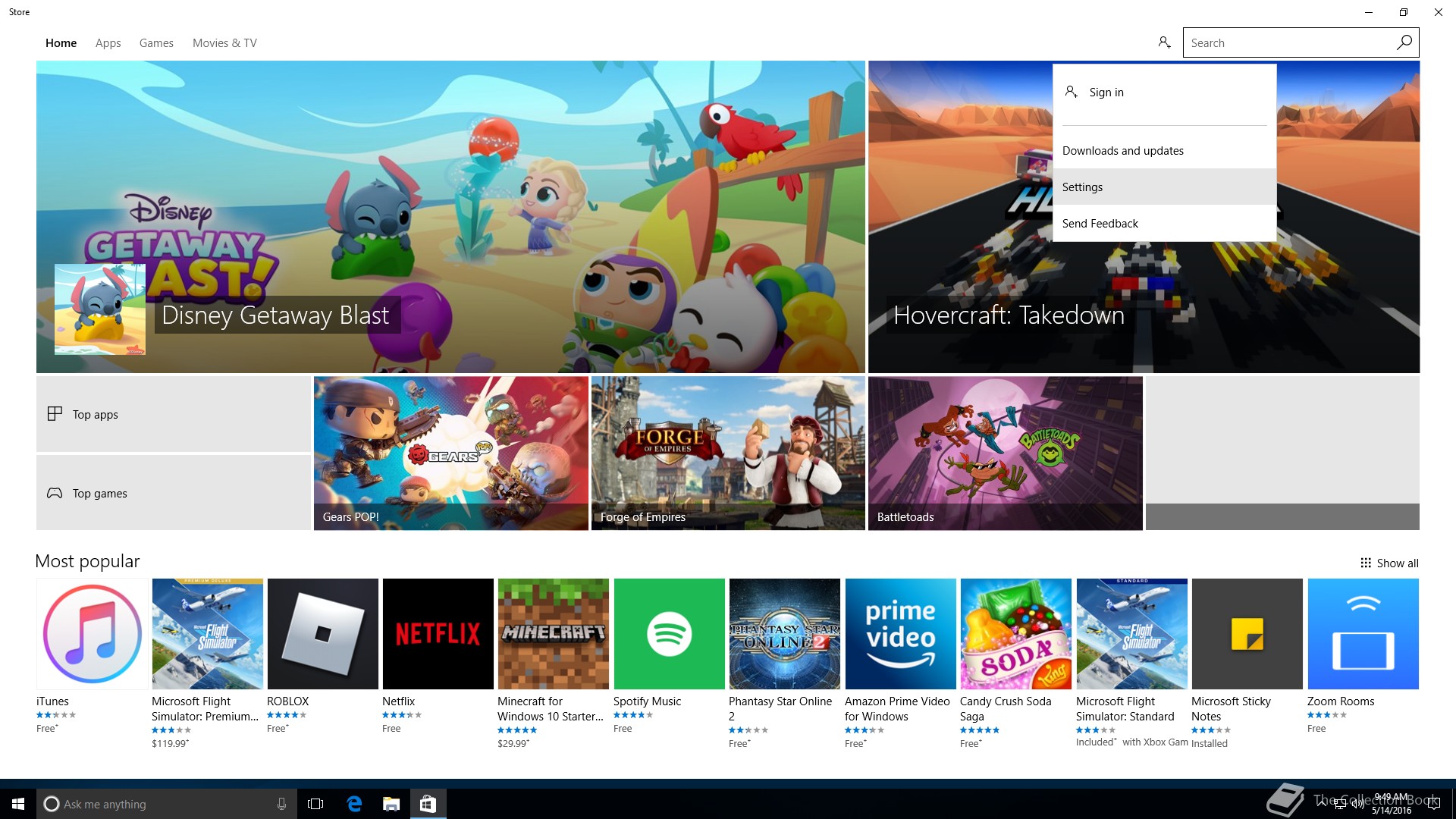1456x819 pixels.
Task: Open the Disney Getaway Blast banner
Action: pyautogui.click(x=450, y=217)
